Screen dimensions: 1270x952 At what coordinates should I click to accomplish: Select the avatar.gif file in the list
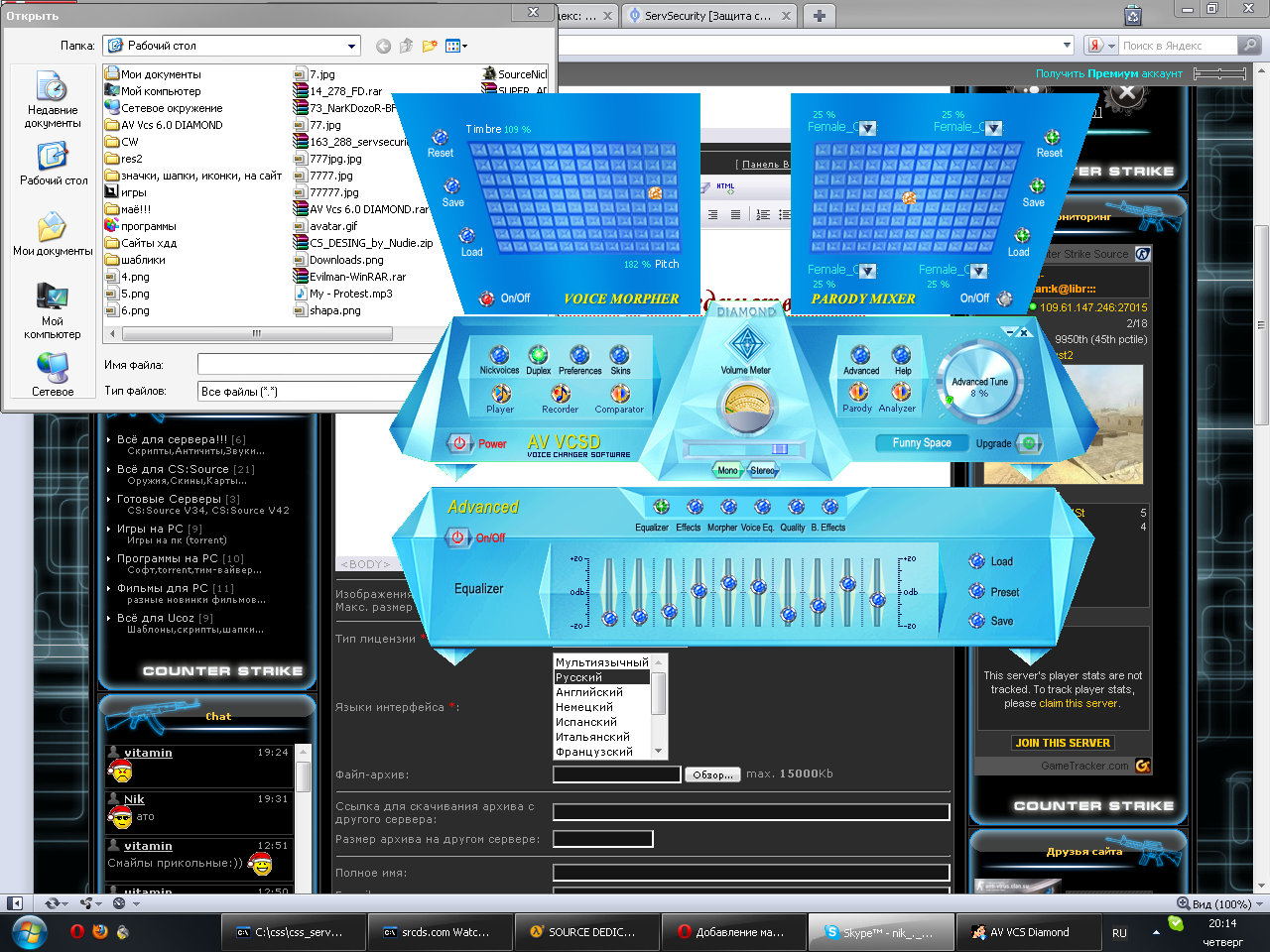point(333,226)
